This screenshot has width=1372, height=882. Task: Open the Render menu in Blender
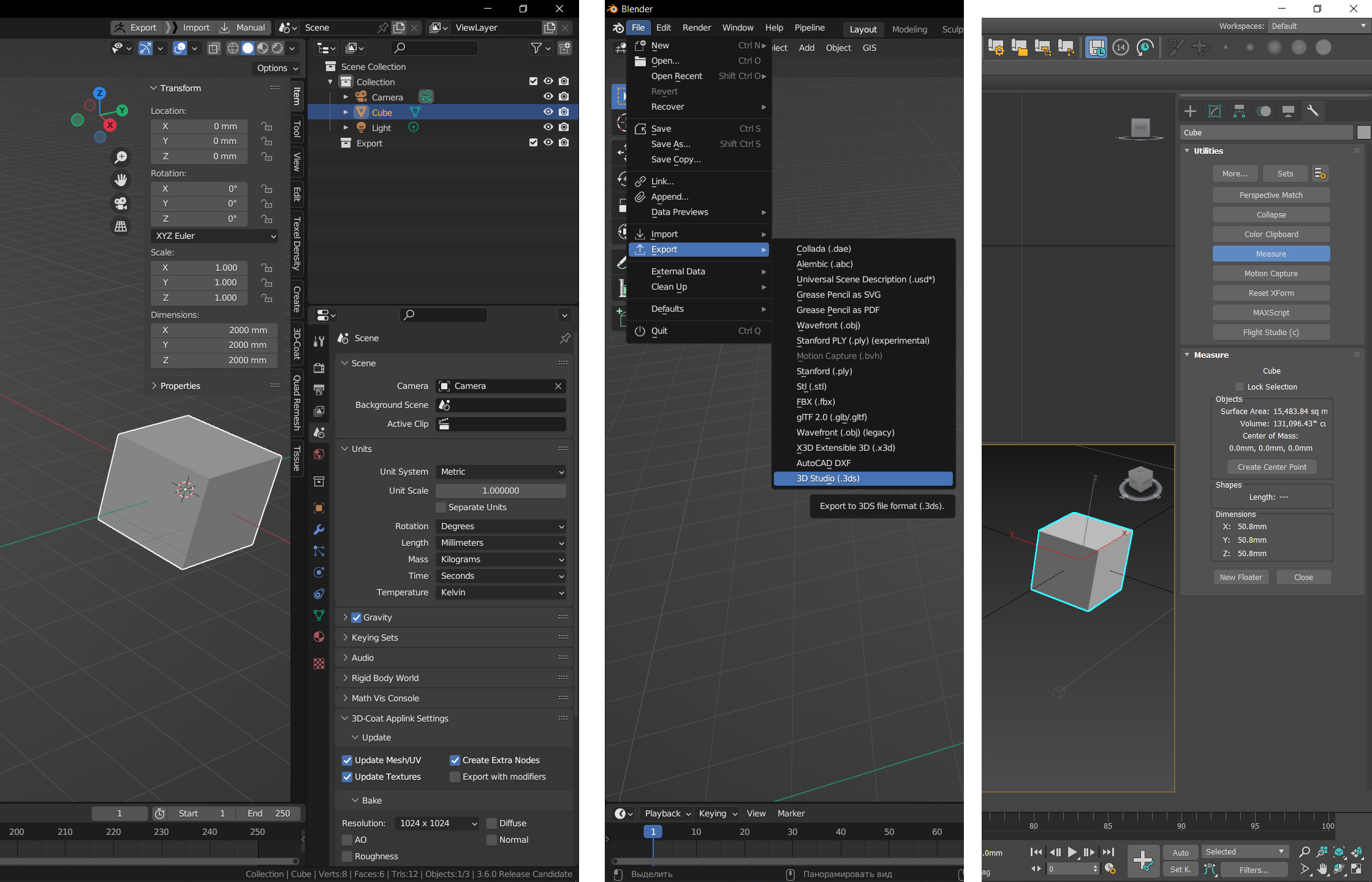coord(696,28)
